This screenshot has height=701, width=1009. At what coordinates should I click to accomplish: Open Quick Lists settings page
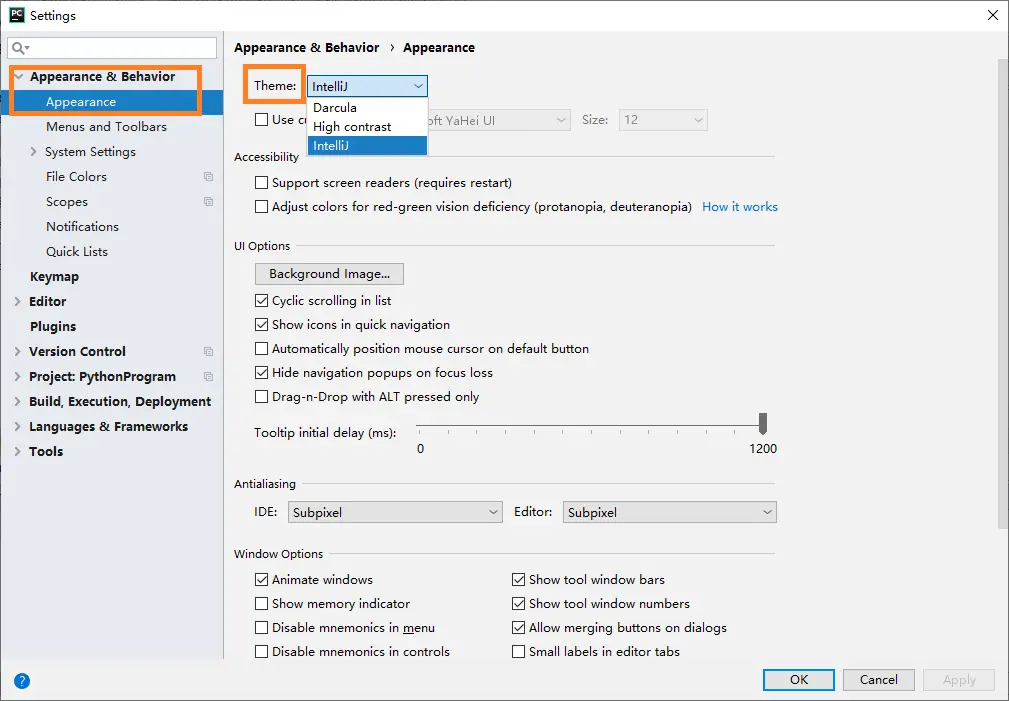pyautogui.click(x=77, y=252)
